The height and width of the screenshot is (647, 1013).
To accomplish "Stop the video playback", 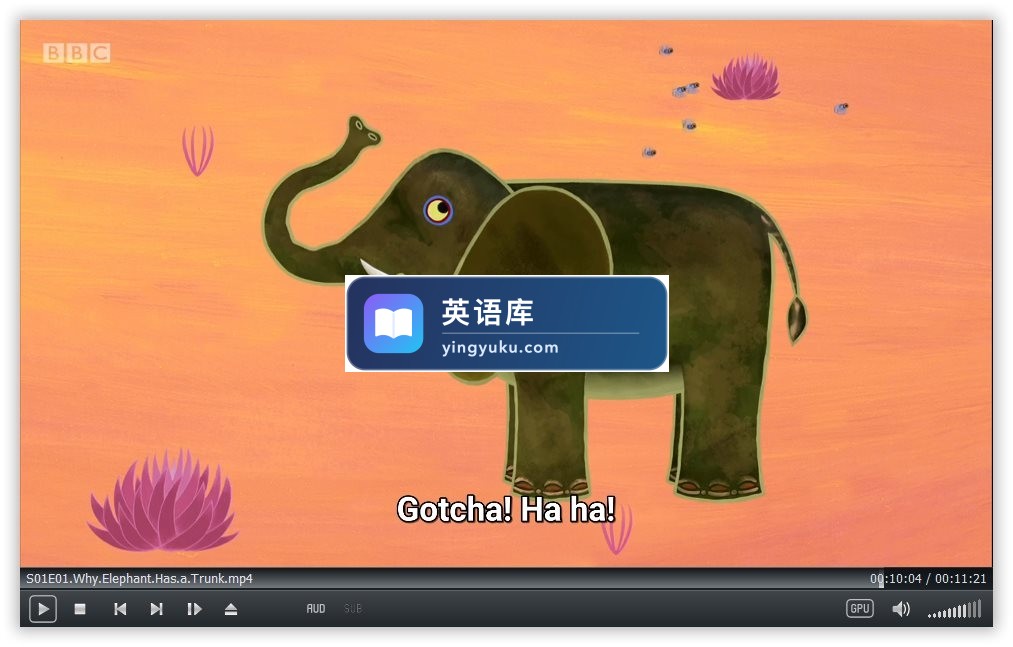I will point(80,609).
